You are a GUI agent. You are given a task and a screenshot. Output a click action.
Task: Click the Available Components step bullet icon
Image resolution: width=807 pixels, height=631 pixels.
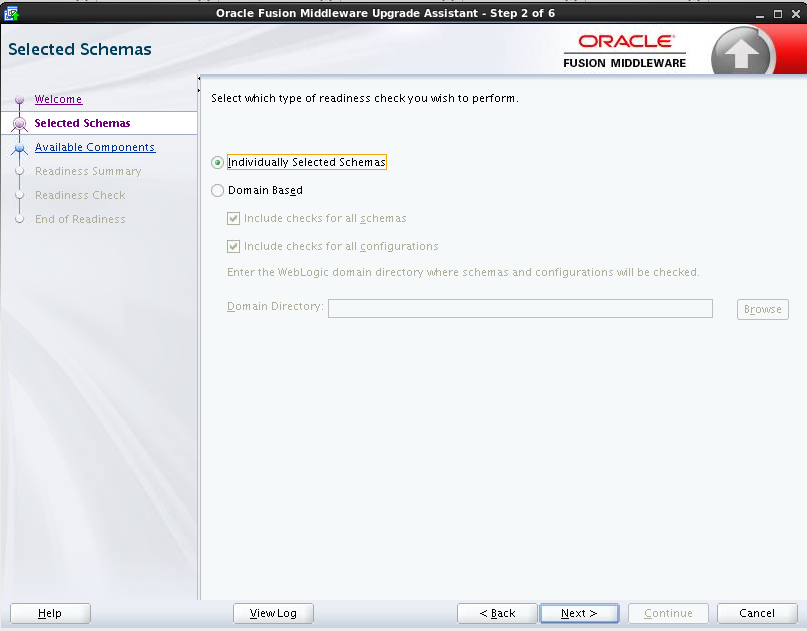(20, 148)
